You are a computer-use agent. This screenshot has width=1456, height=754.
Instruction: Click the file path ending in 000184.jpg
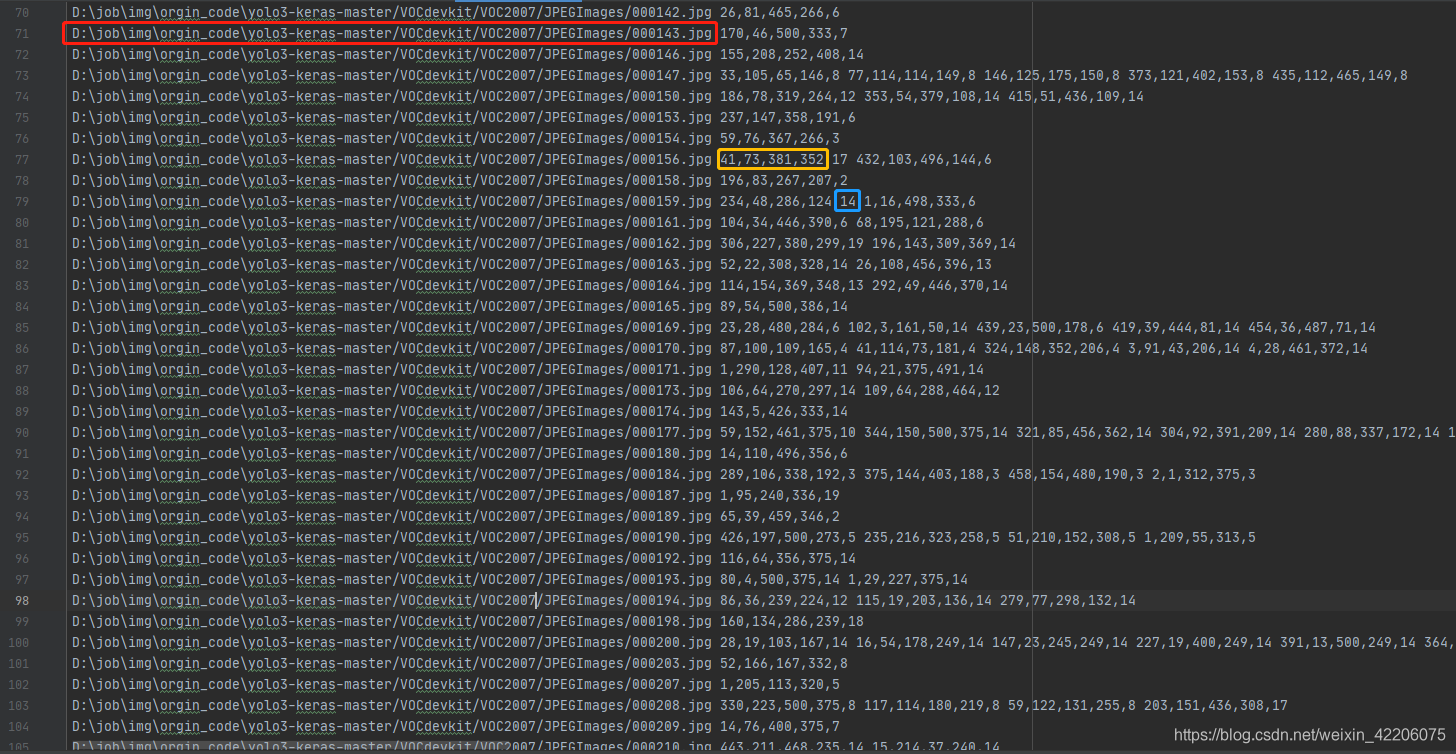(x=392, y=475)
